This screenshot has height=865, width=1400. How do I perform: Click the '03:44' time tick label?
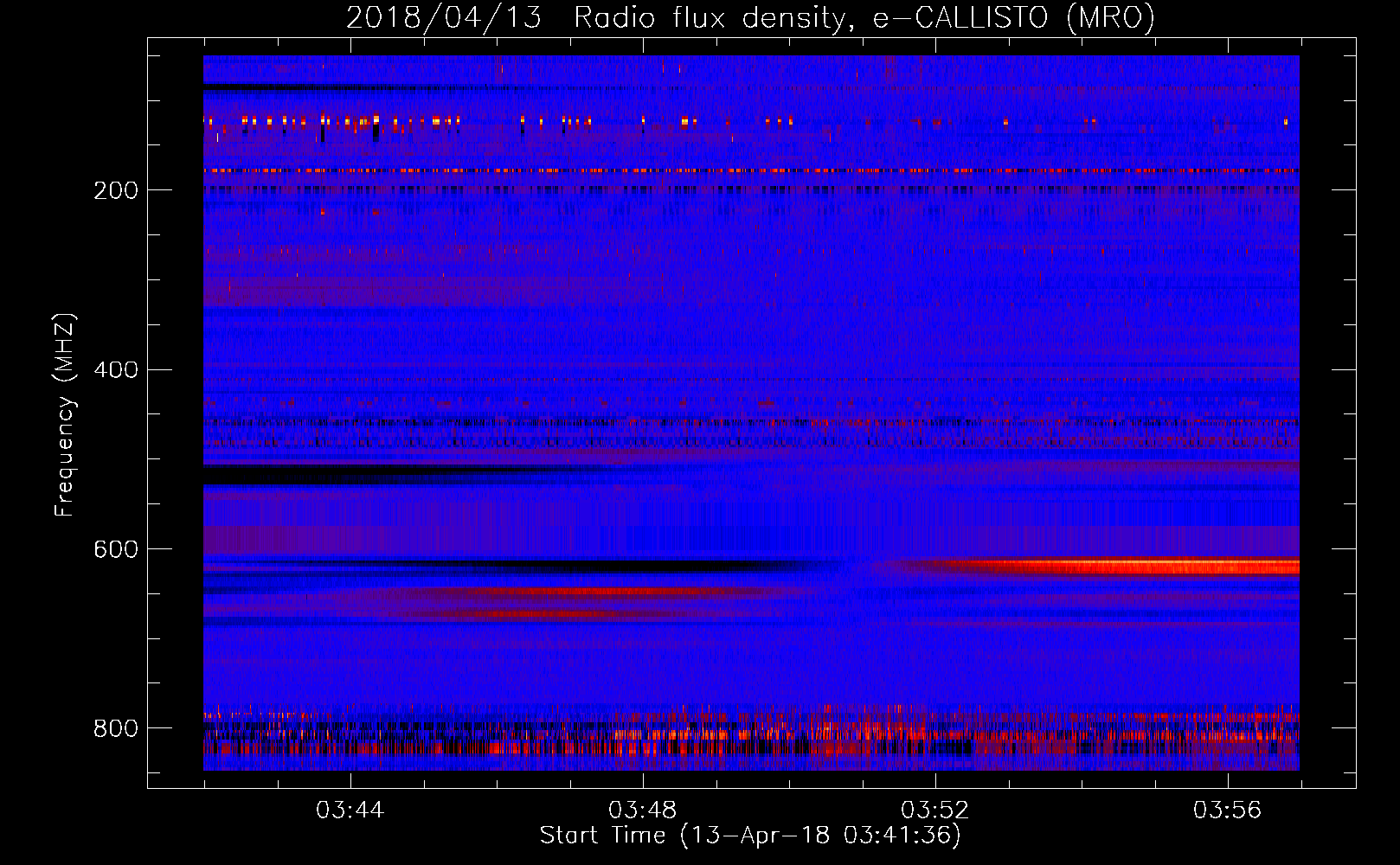pos(350,811)
